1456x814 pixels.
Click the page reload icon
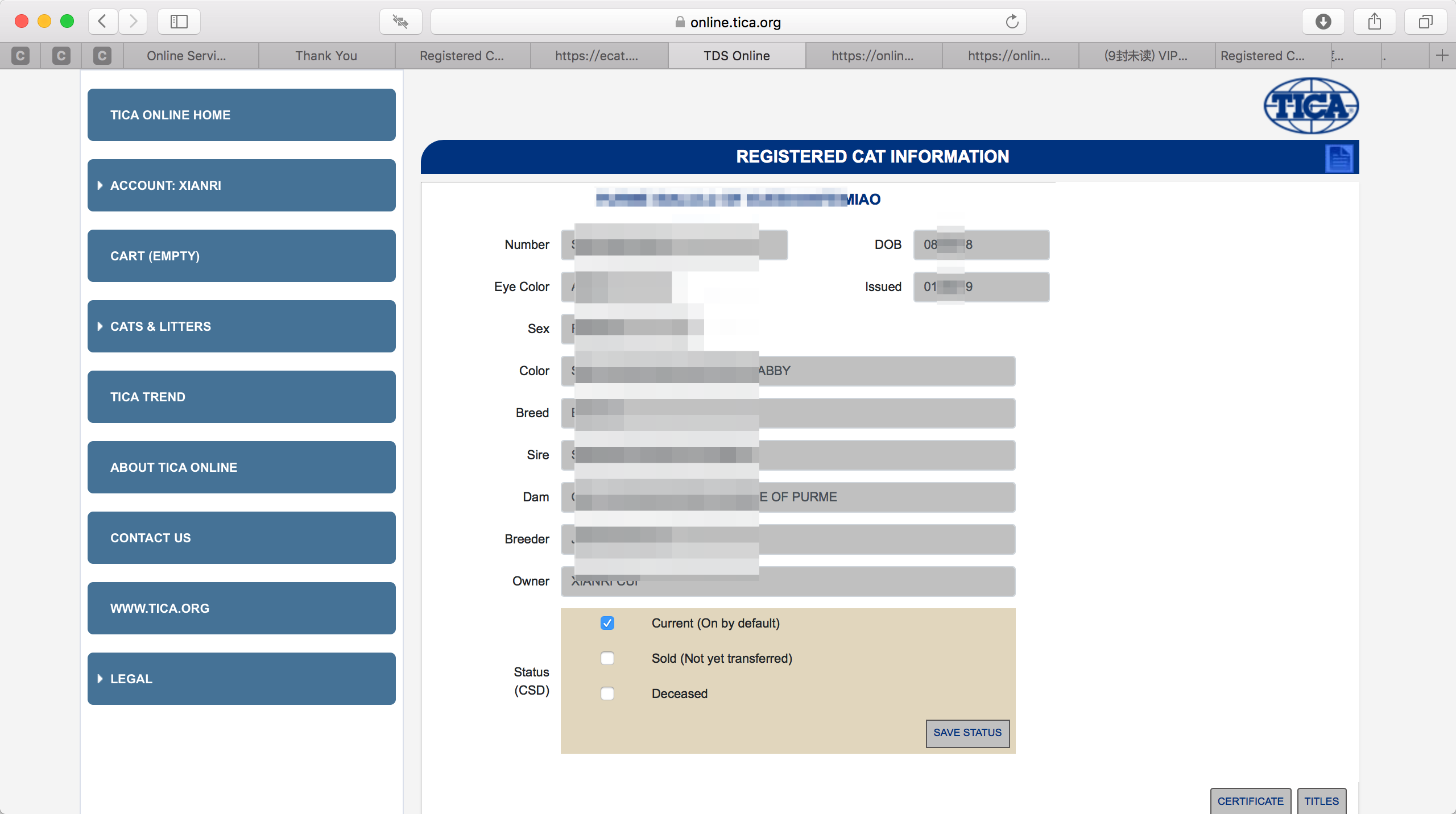point(1012,22)
